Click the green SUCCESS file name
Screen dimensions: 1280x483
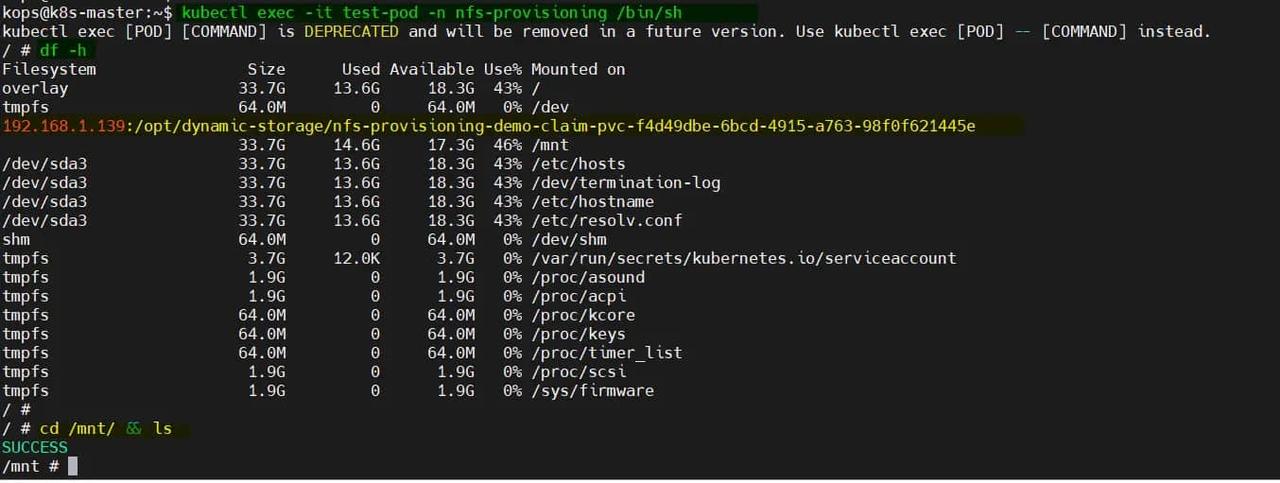pyautogui.click(x=35, y=447)
